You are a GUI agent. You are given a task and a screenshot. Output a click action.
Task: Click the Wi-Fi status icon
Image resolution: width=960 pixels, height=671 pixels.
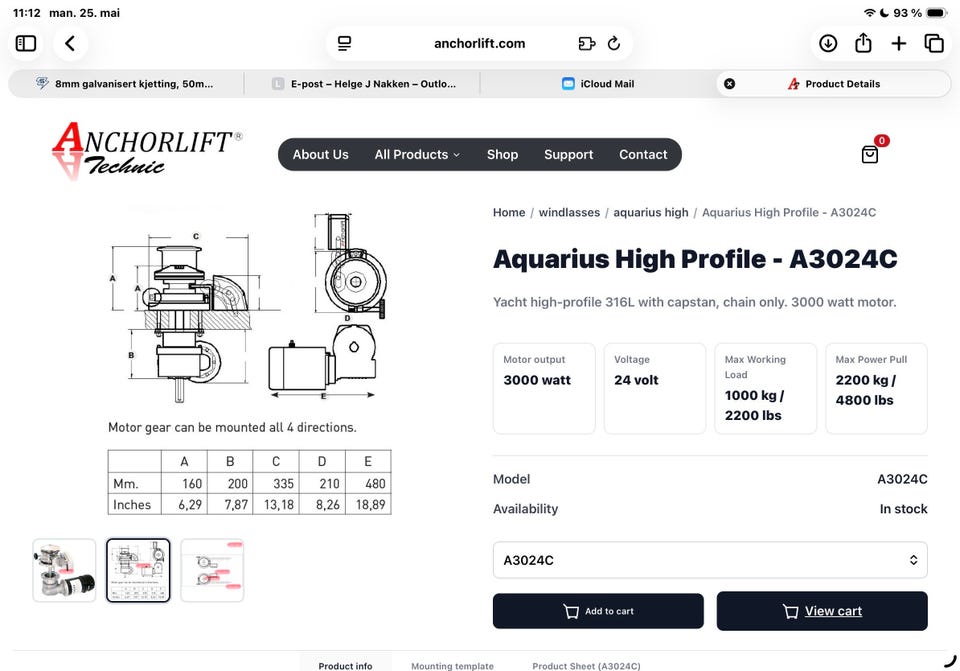(869, 12)
